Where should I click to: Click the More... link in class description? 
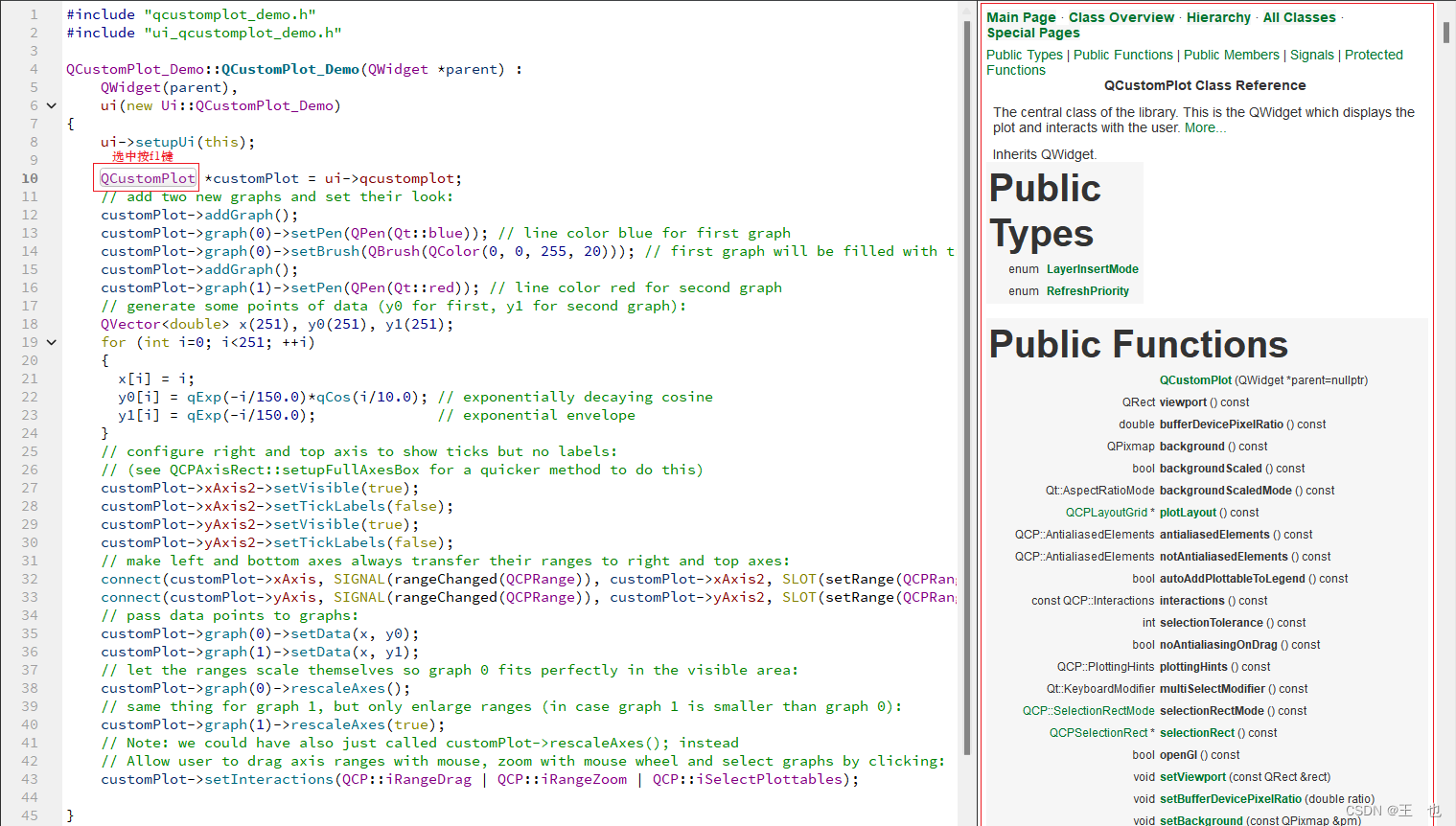pyautogui.click(x=1205, y=127)
